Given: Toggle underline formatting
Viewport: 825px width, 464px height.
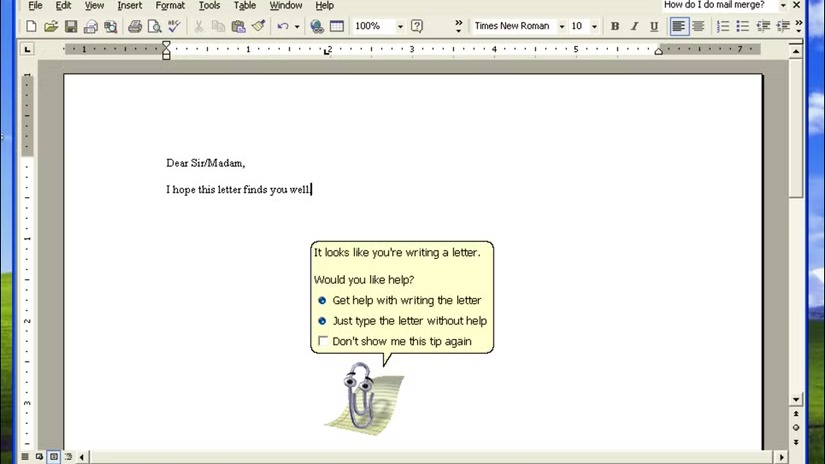Looking at the screenshot, I should click(654, 26).
